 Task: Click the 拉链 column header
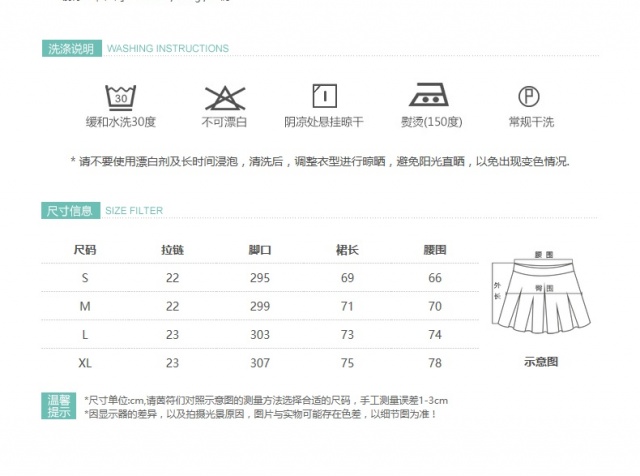point(172,250)
